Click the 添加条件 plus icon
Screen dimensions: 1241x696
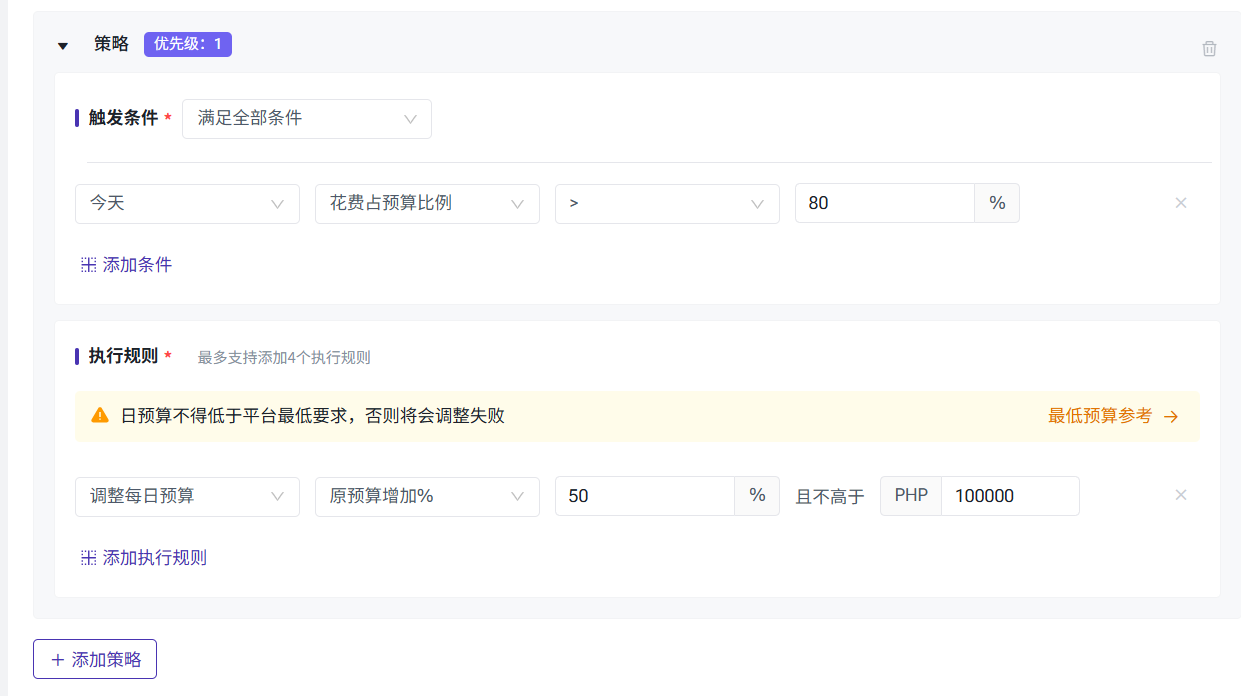pos(88,265)
